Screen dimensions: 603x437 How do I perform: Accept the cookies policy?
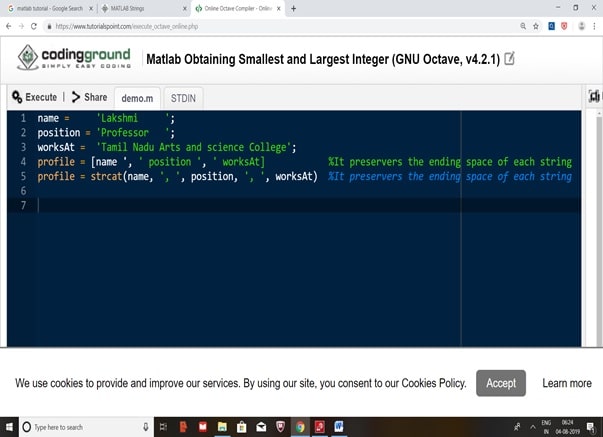point(501,383)
